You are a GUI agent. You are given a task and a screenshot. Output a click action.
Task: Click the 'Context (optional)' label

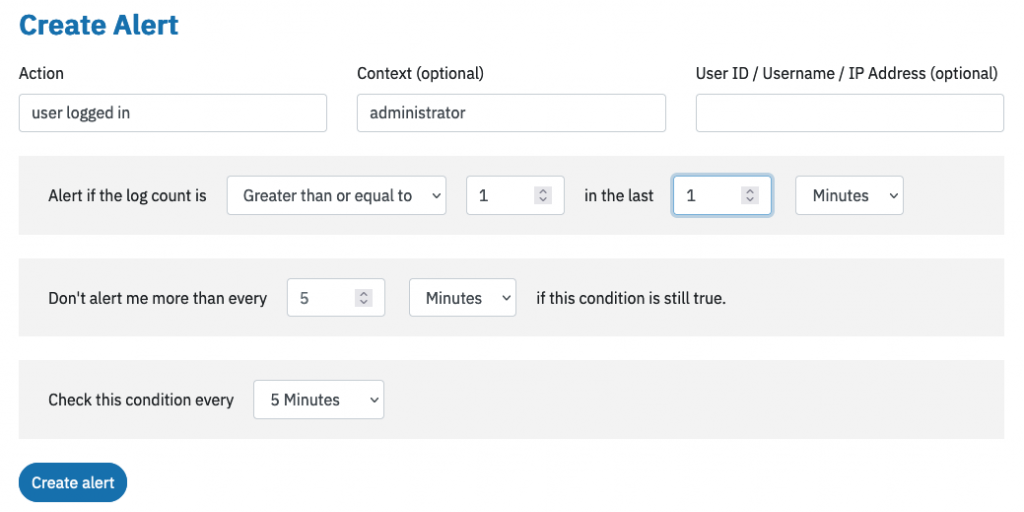[421, 74]
